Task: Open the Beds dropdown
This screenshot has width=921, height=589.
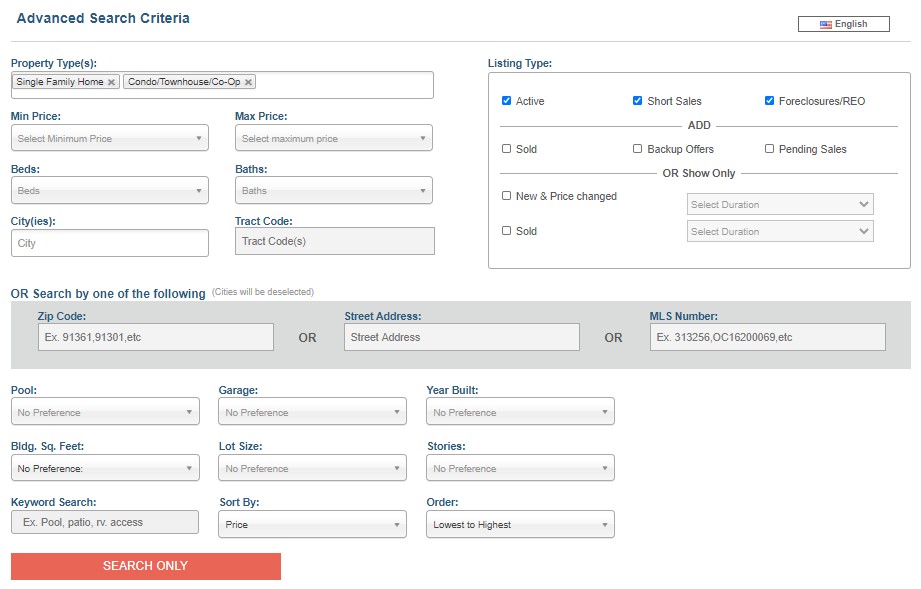Action: pos(110,191)
